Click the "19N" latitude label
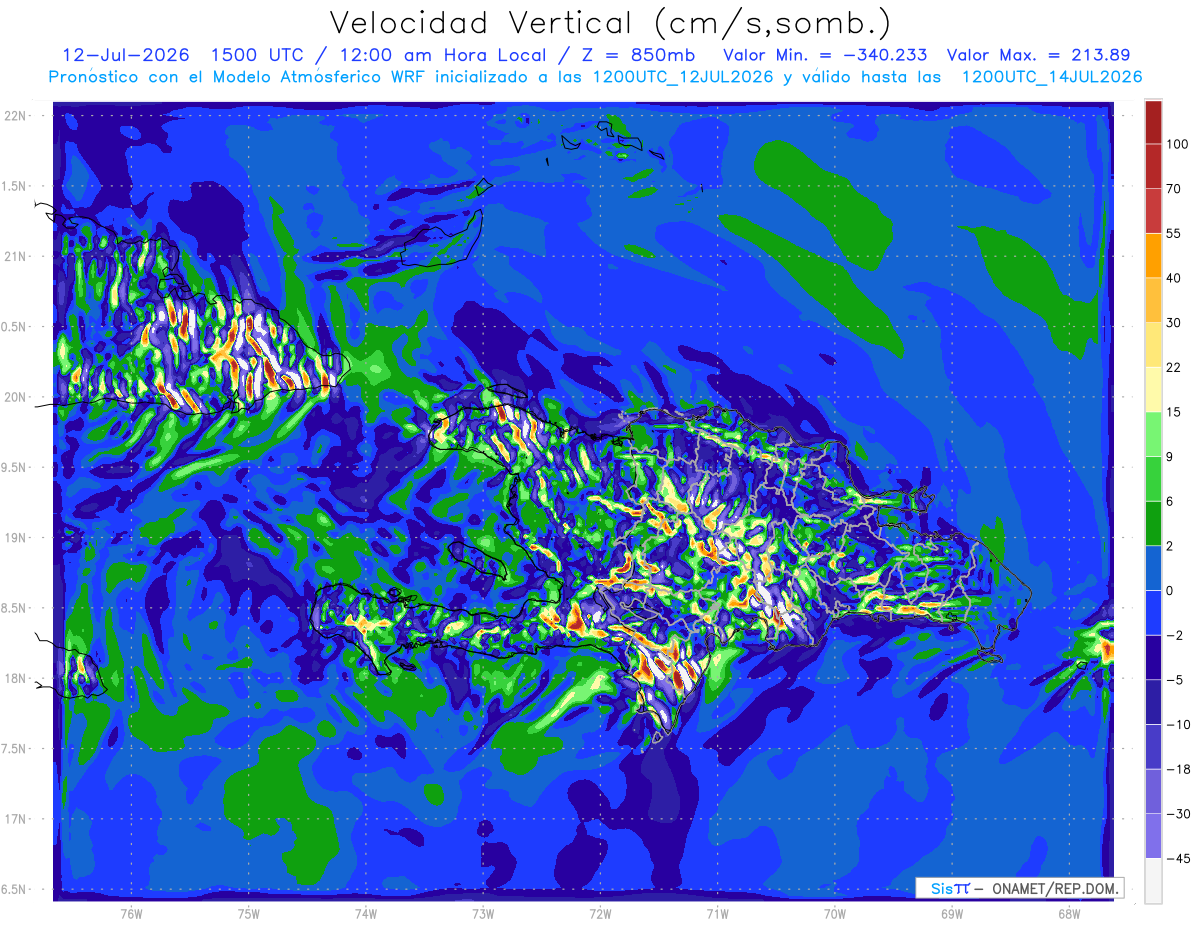1200x927 pixels. coord(15,538)
